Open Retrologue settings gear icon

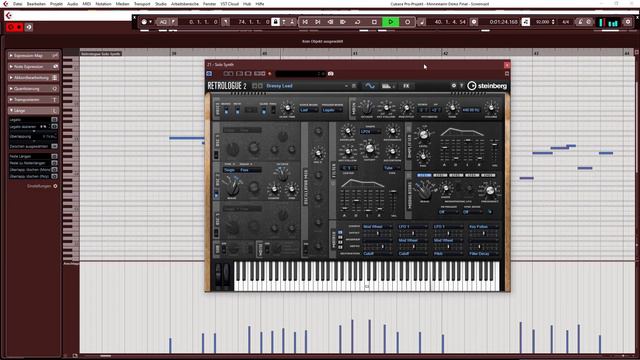pyautogui.click(x=453, y=86)
